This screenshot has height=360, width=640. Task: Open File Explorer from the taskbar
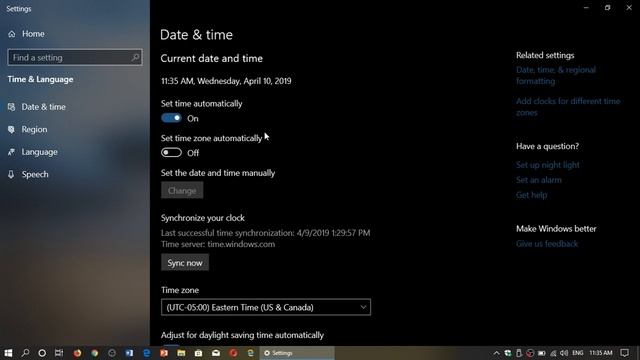(181, 353)
